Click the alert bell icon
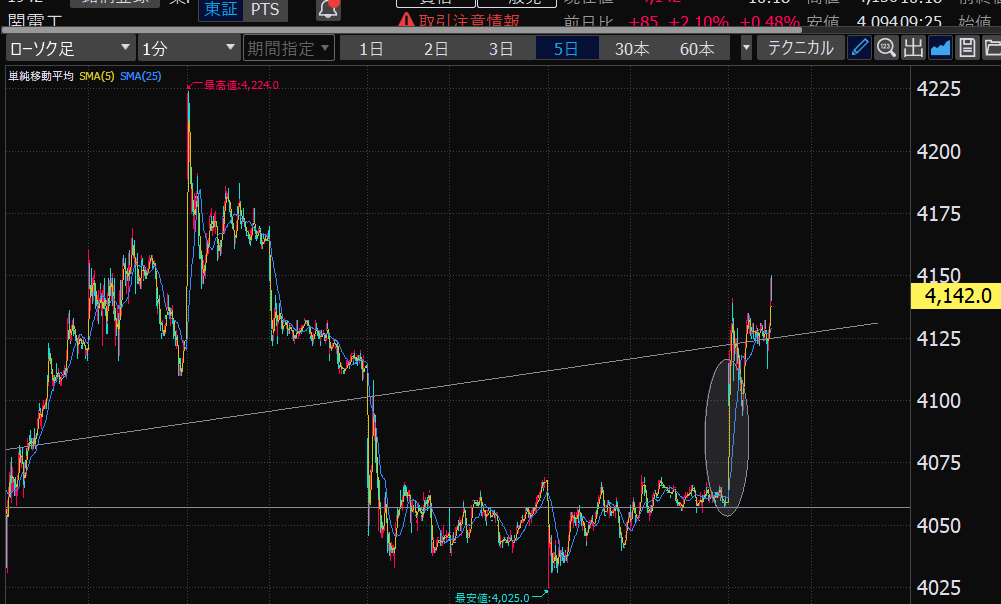The height and width of the screenshot is (604, 1001). [328, 10]
